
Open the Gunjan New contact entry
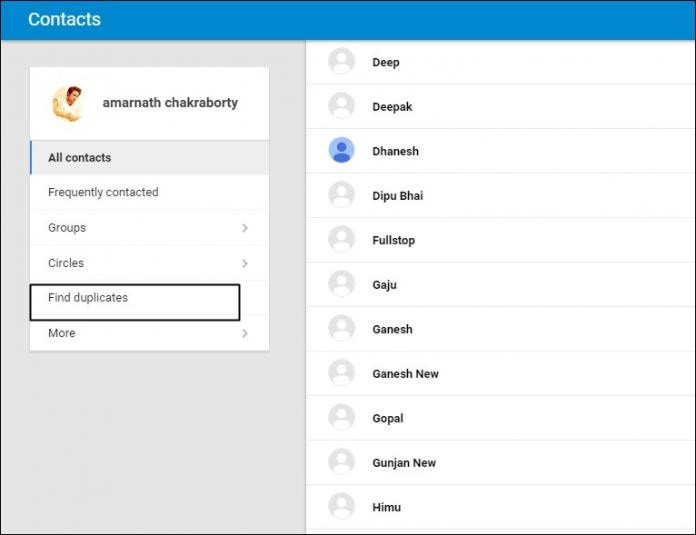(404, 462)
